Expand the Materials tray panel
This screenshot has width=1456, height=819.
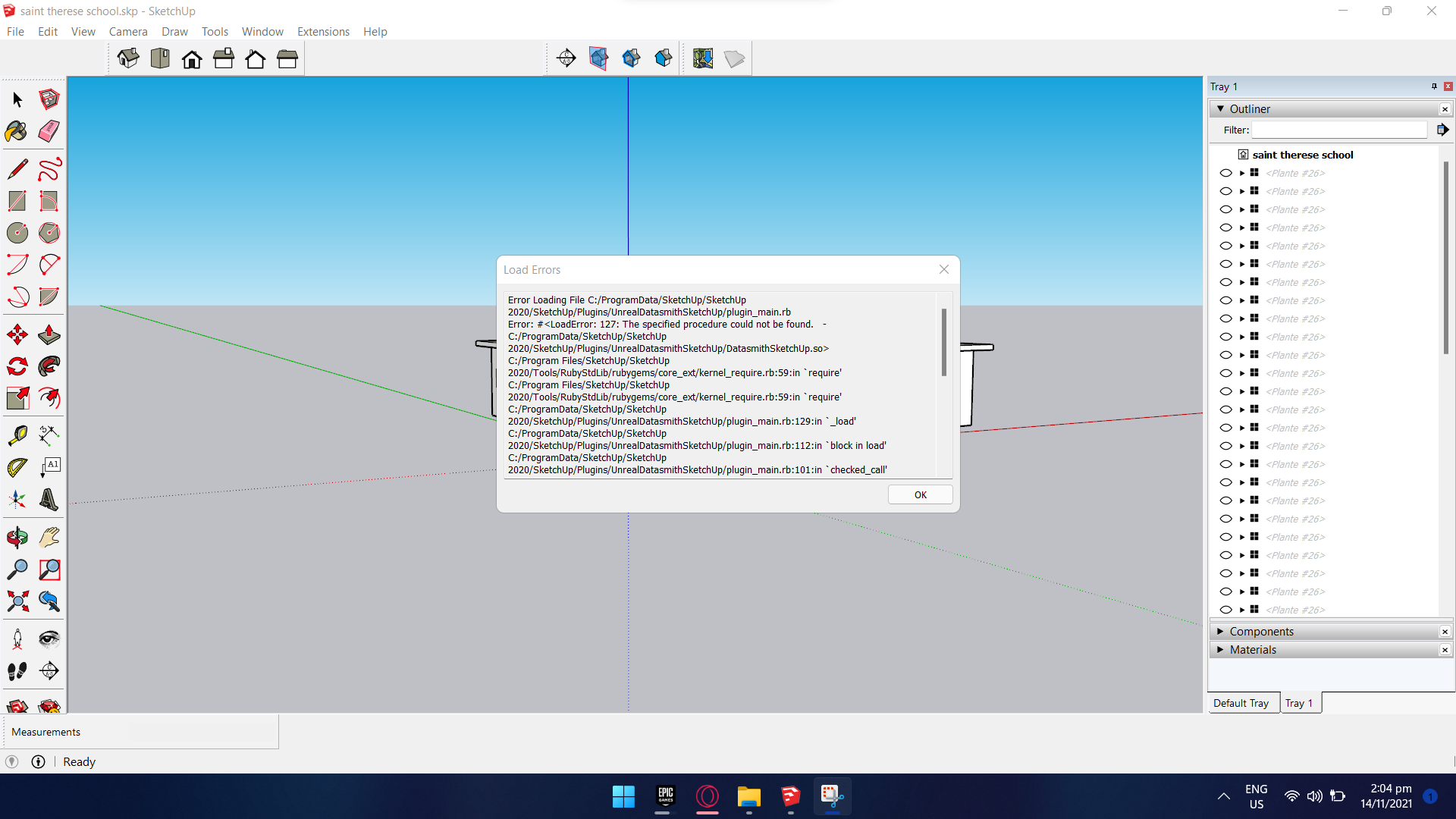[1253, 650]
